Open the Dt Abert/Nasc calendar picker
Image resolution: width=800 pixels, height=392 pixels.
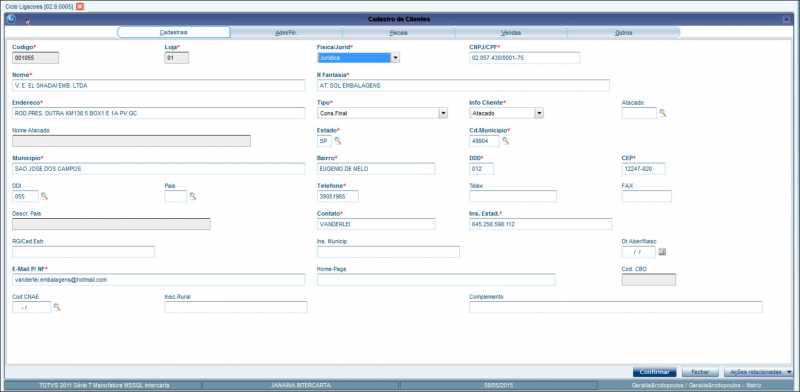point(662,252)
